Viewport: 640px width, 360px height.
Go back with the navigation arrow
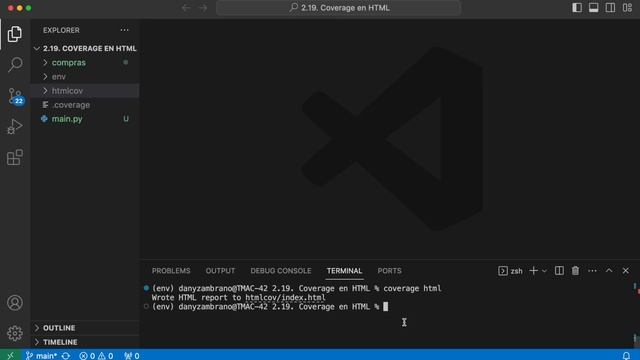[x=186, y=8]
